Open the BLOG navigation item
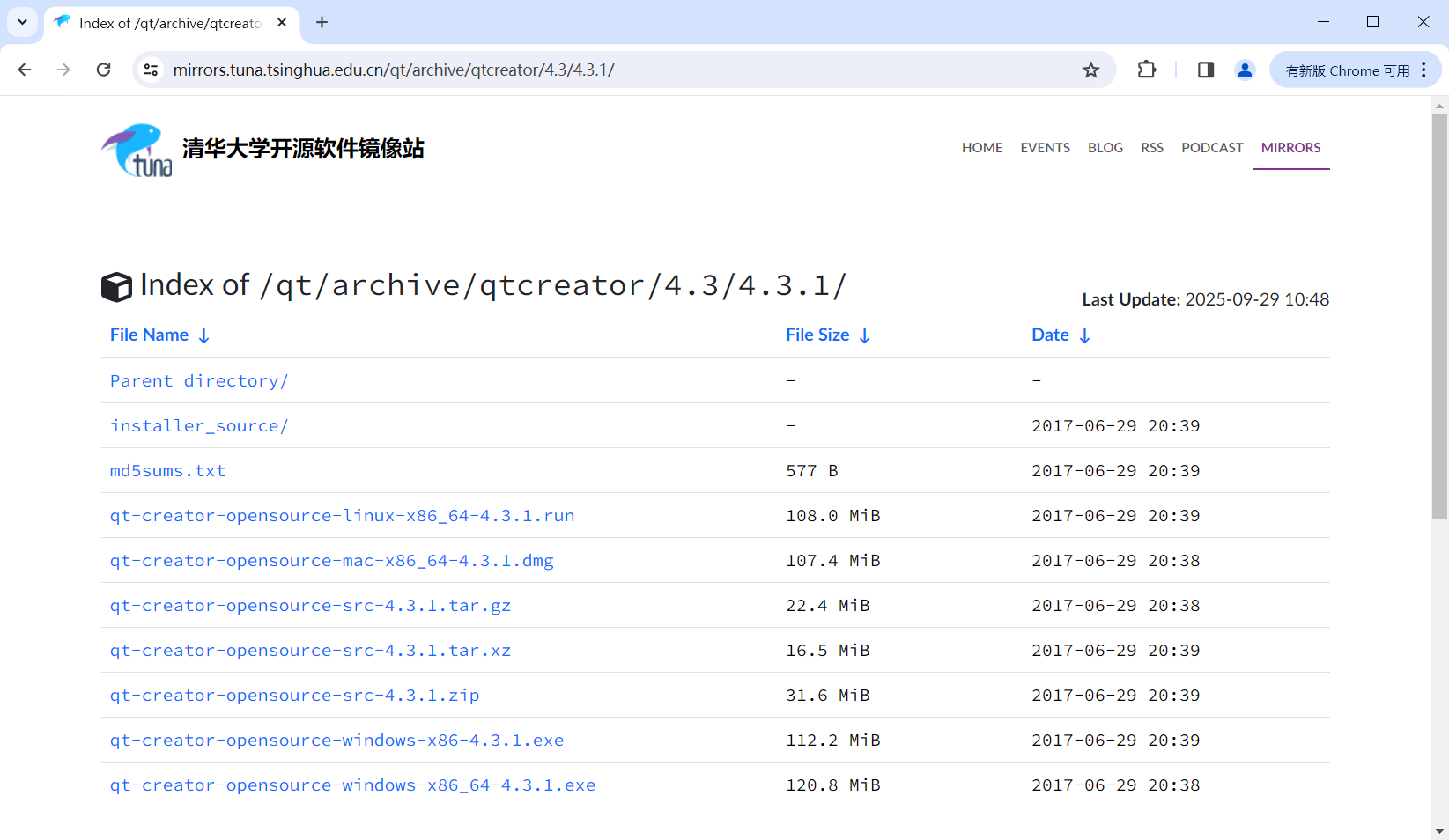The height and width of the screenshot is (840, 1449). (x=1105, y=148)
